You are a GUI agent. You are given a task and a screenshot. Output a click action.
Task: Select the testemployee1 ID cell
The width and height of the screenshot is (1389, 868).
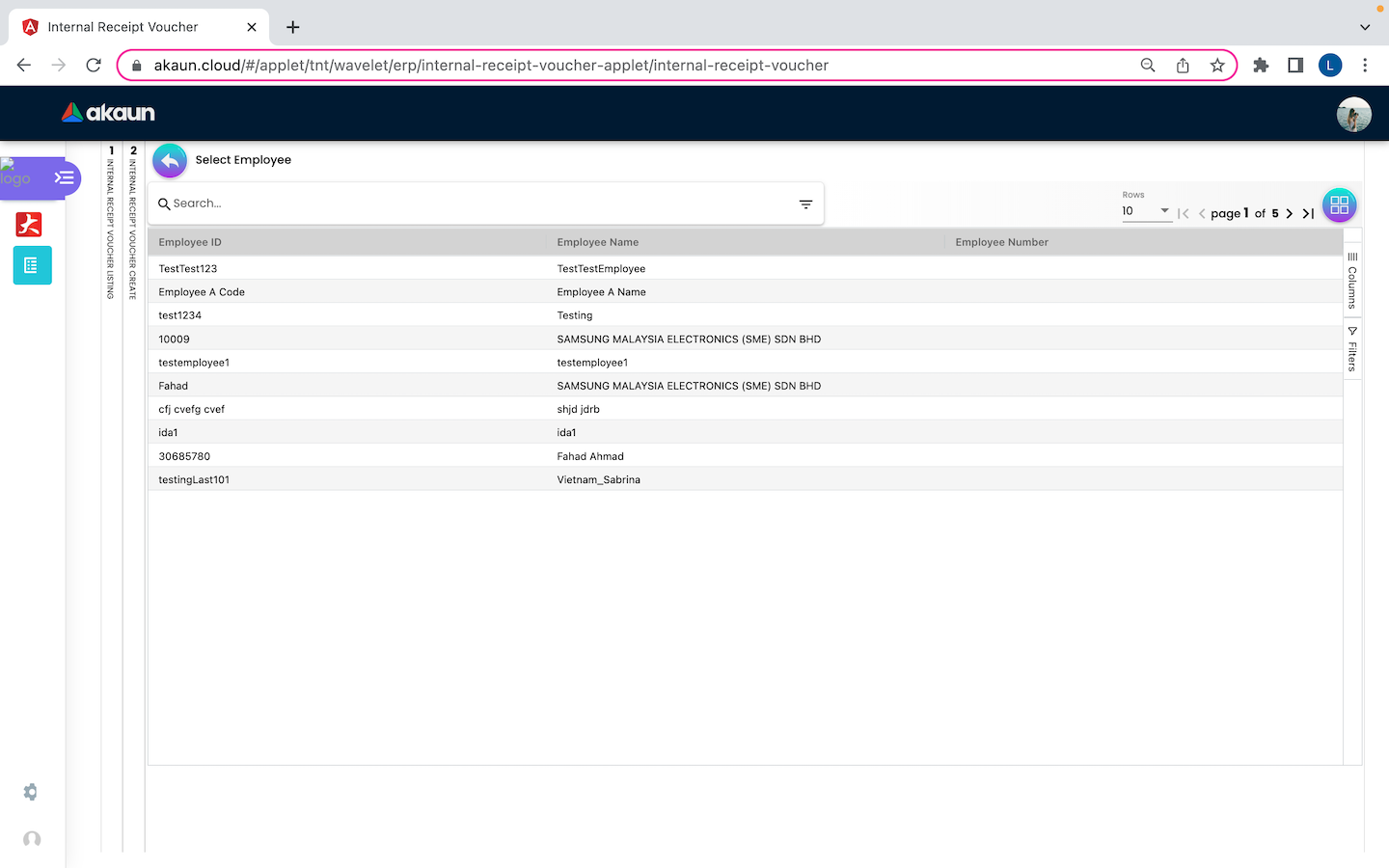[x=194, y=363]
